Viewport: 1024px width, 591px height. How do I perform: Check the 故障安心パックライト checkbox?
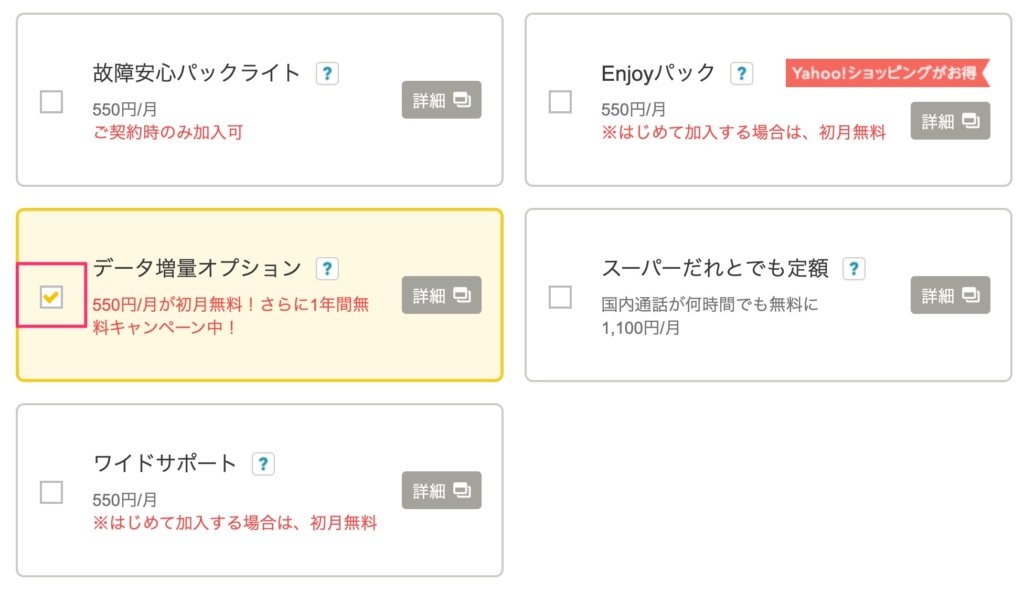[x=52, y=102]
